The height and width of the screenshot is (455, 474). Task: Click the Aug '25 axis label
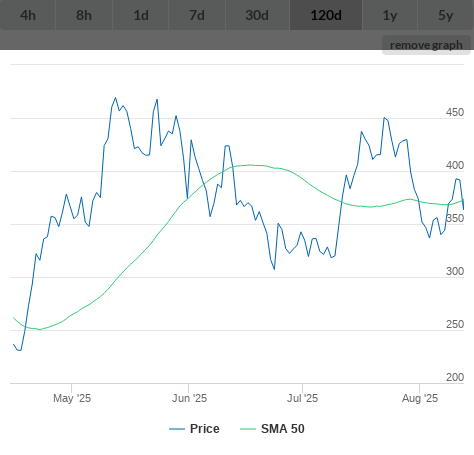tap(420, 398)
